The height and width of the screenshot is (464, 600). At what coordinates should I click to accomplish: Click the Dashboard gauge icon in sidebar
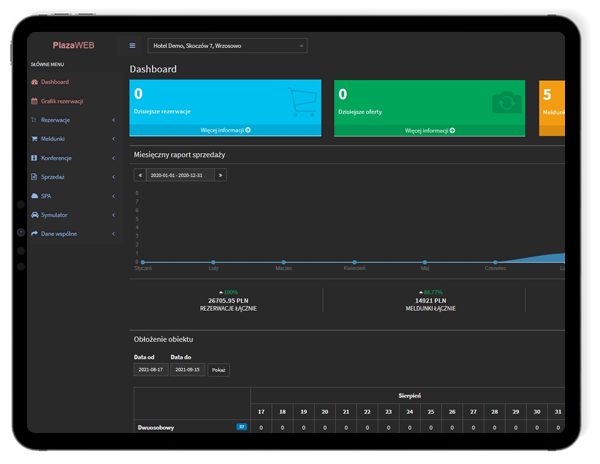click(x=35, y=82)
